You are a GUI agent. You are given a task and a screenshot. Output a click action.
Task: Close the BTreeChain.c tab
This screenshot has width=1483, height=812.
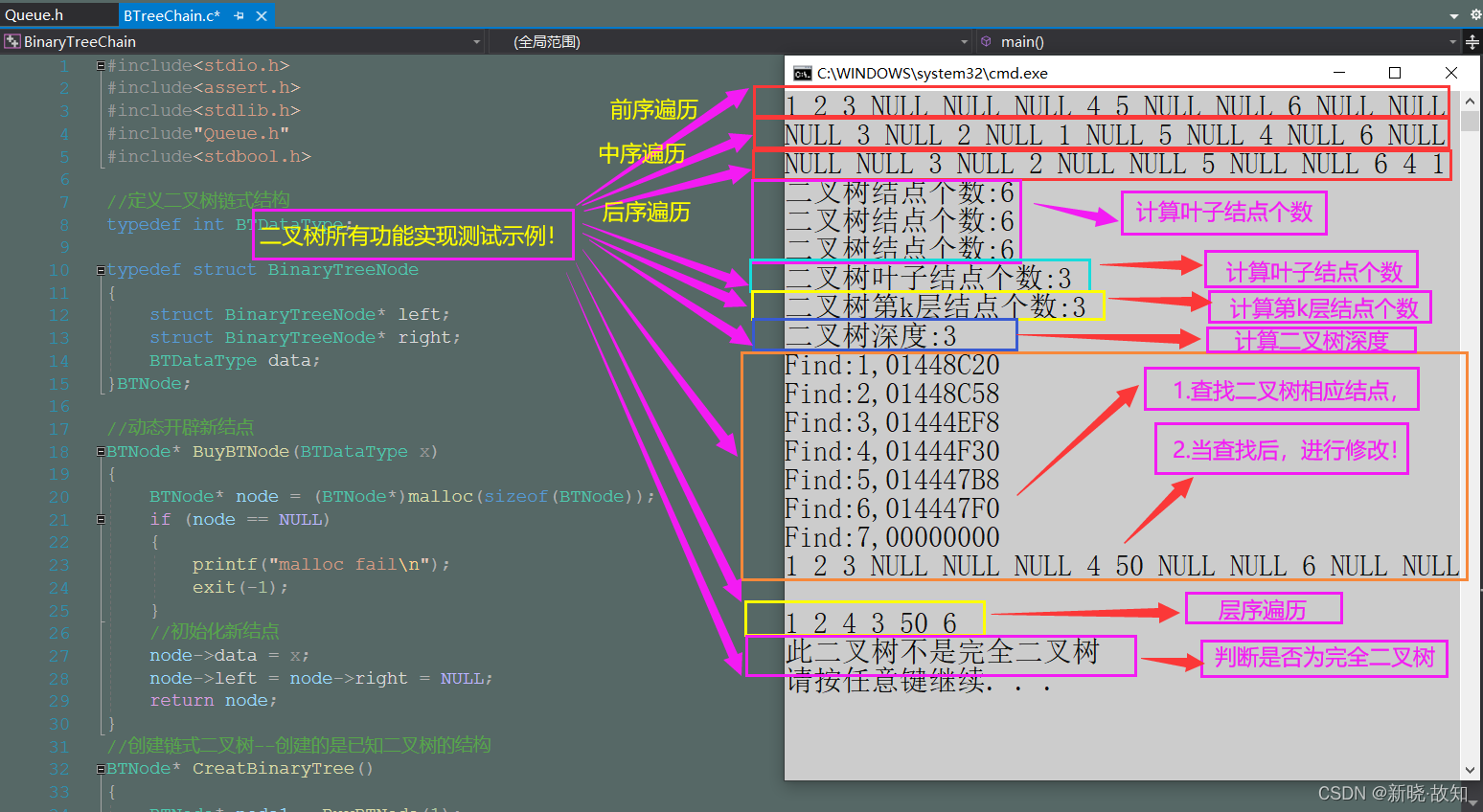pos(262,16)
